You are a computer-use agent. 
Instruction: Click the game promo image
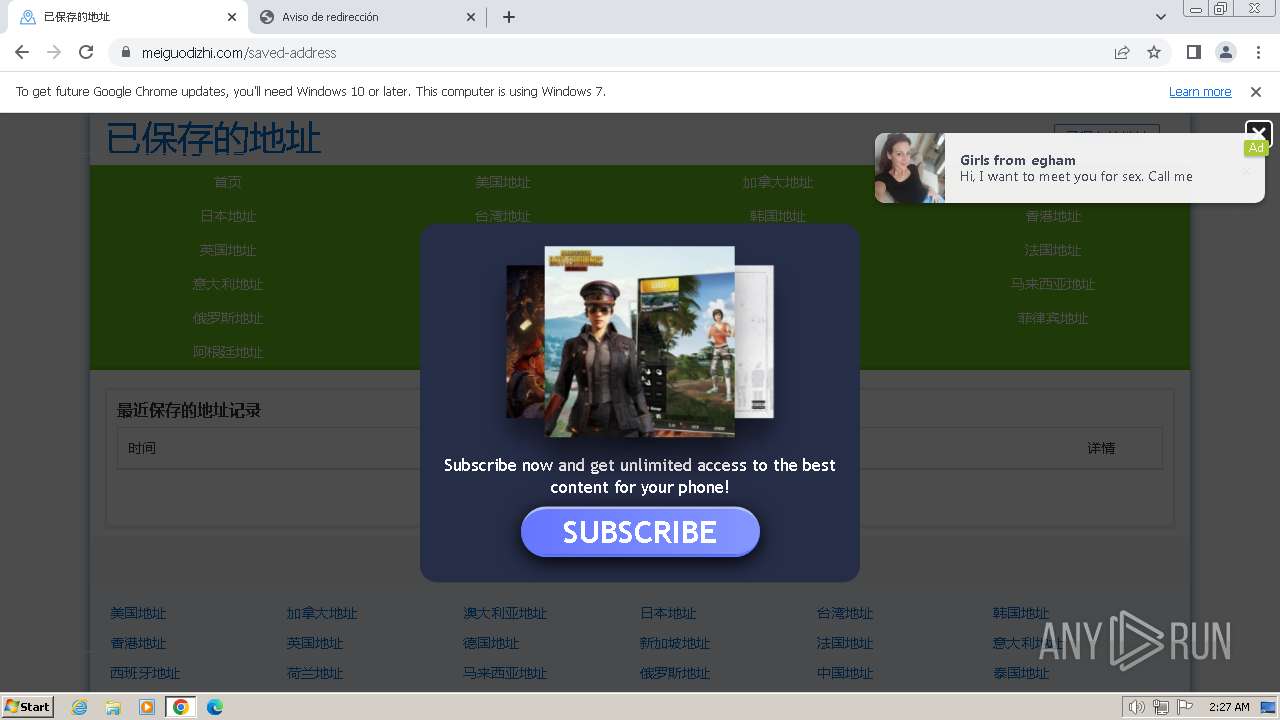click(x=640, y=341)
